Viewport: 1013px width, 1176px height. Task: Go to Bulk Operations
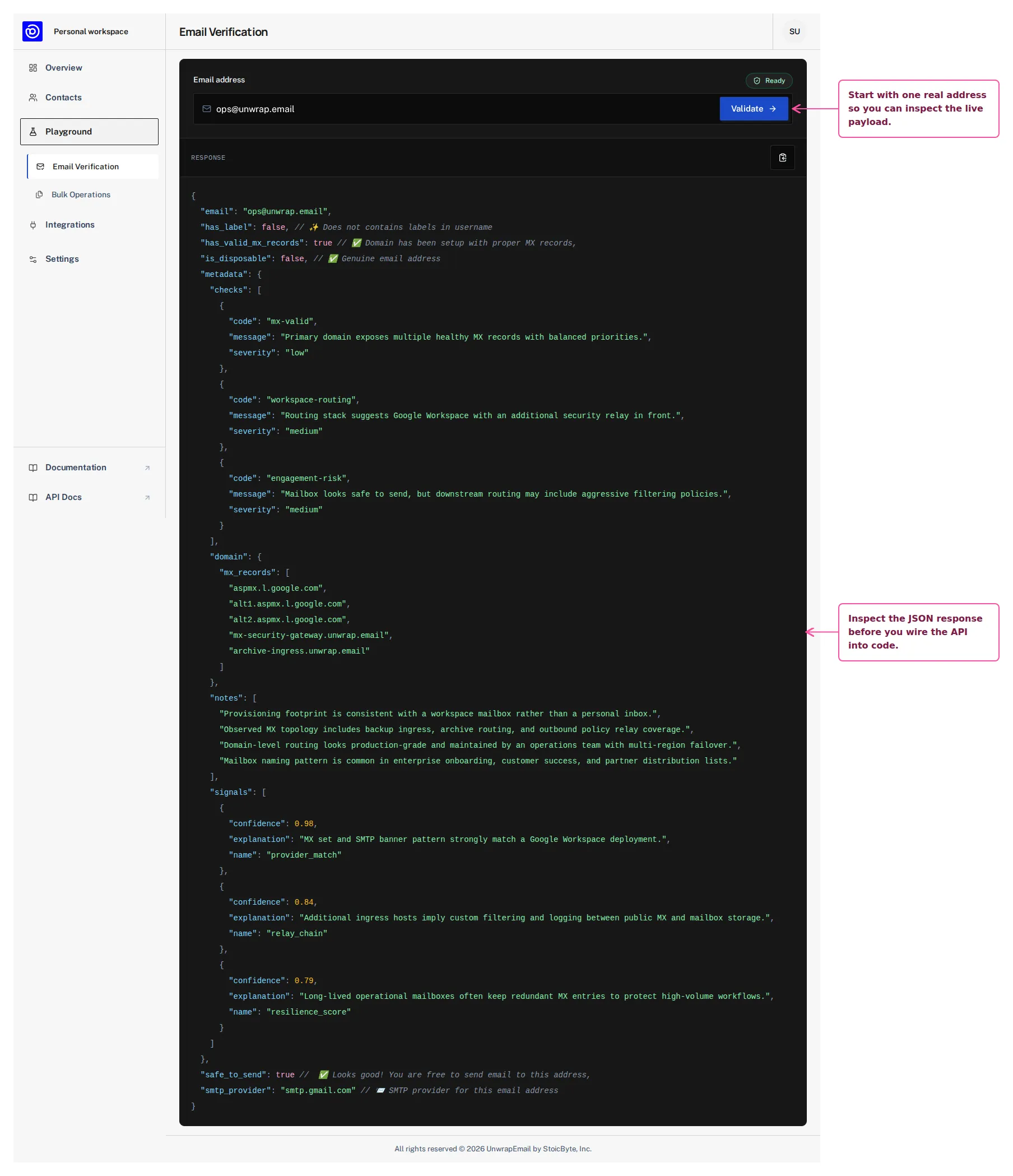pos(93,195)
